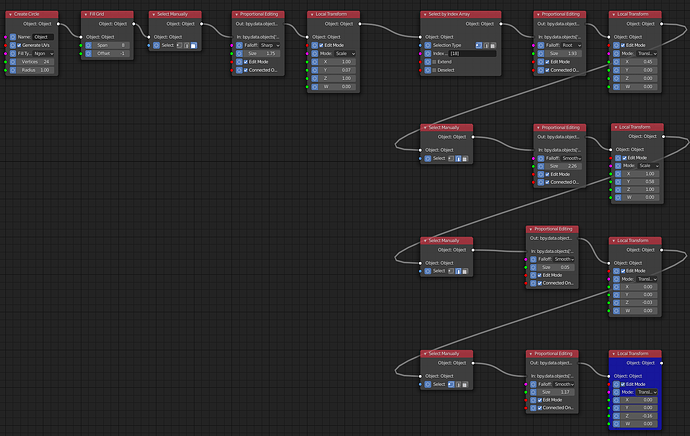Screen dimensions: 690x436
Task: Click socket icon beside Generate UVs
Action: tap(13, 45)
